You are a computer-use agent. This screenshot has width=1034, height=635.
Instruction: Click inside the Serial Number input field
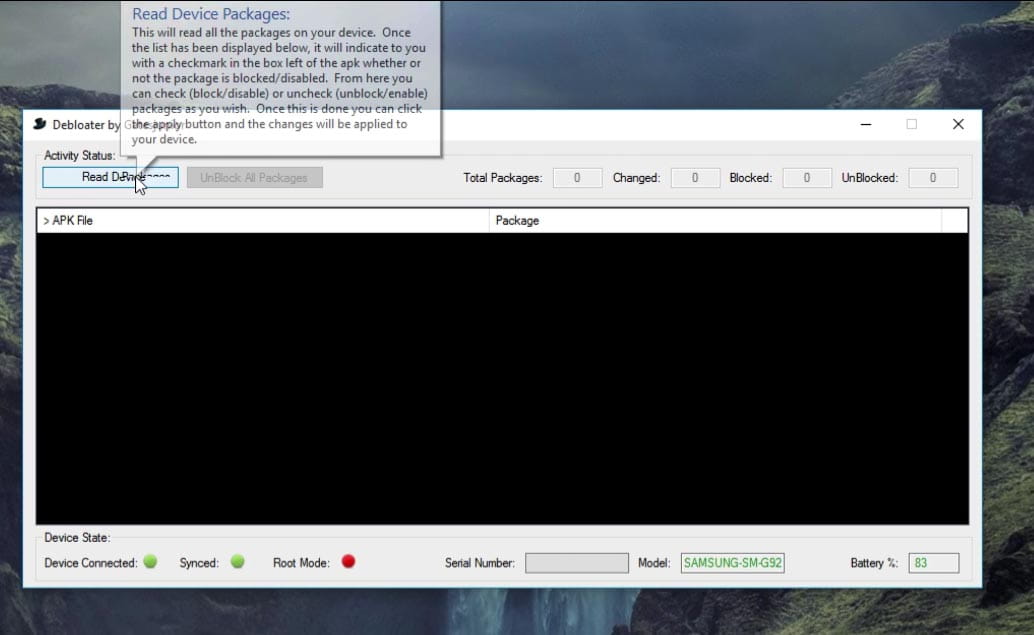click(x=576, y=562)
